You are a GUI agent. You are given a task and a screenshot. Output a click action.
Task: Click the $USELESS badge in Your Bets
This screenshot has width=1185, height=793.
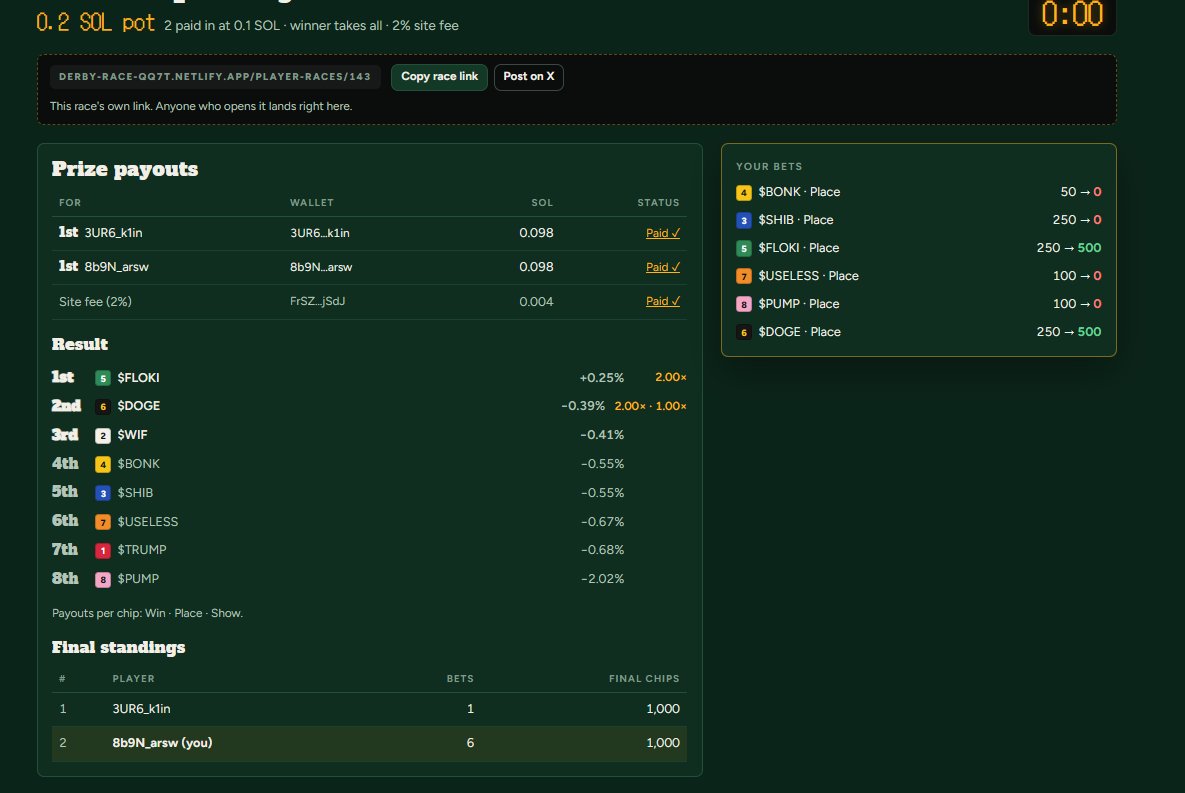pyautogui.click(x=744, y=277)
